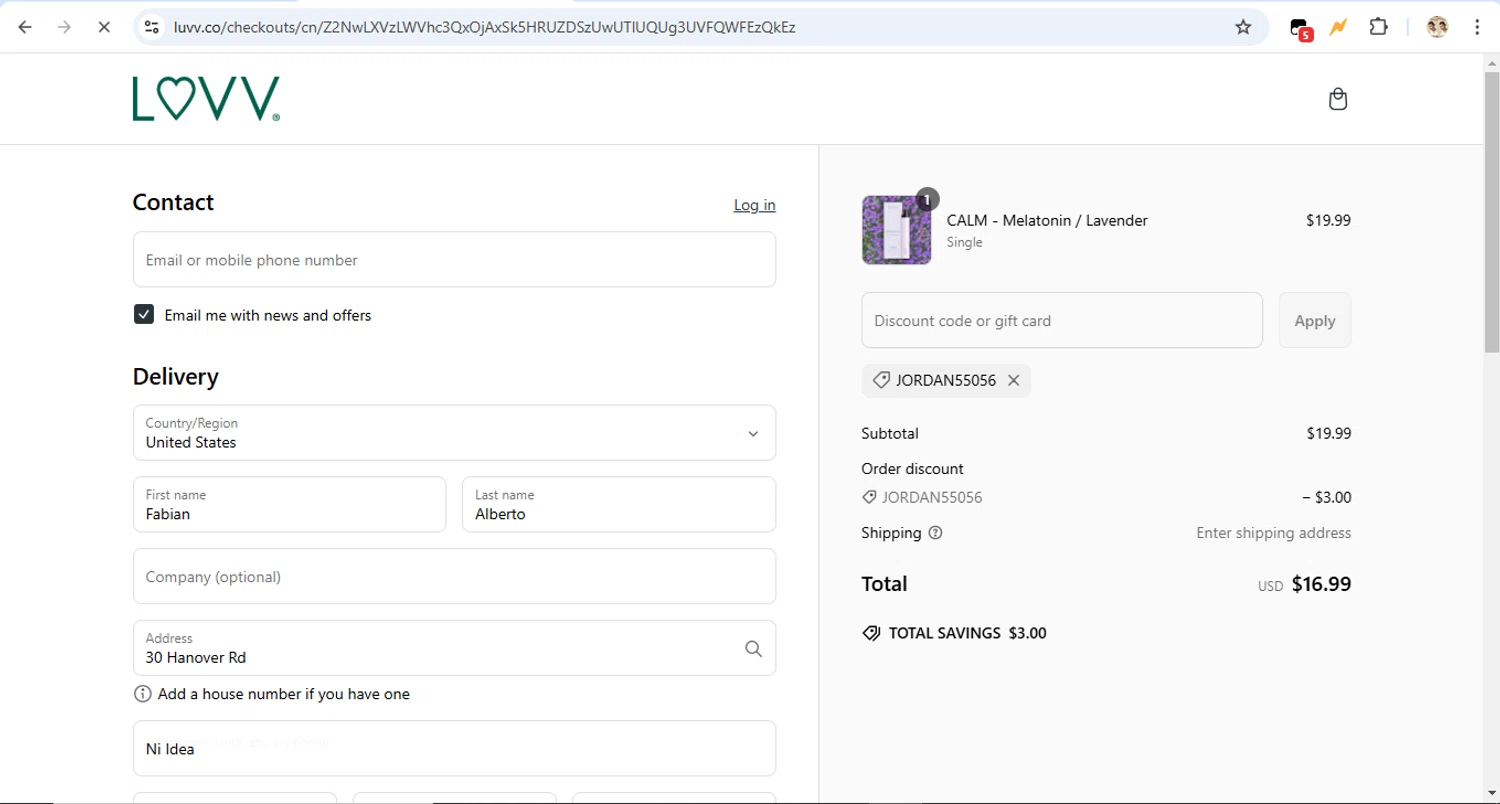Click the Add a house number hint text
Image resolution: width=1500 pixels, height=804 pixels.
284,694
